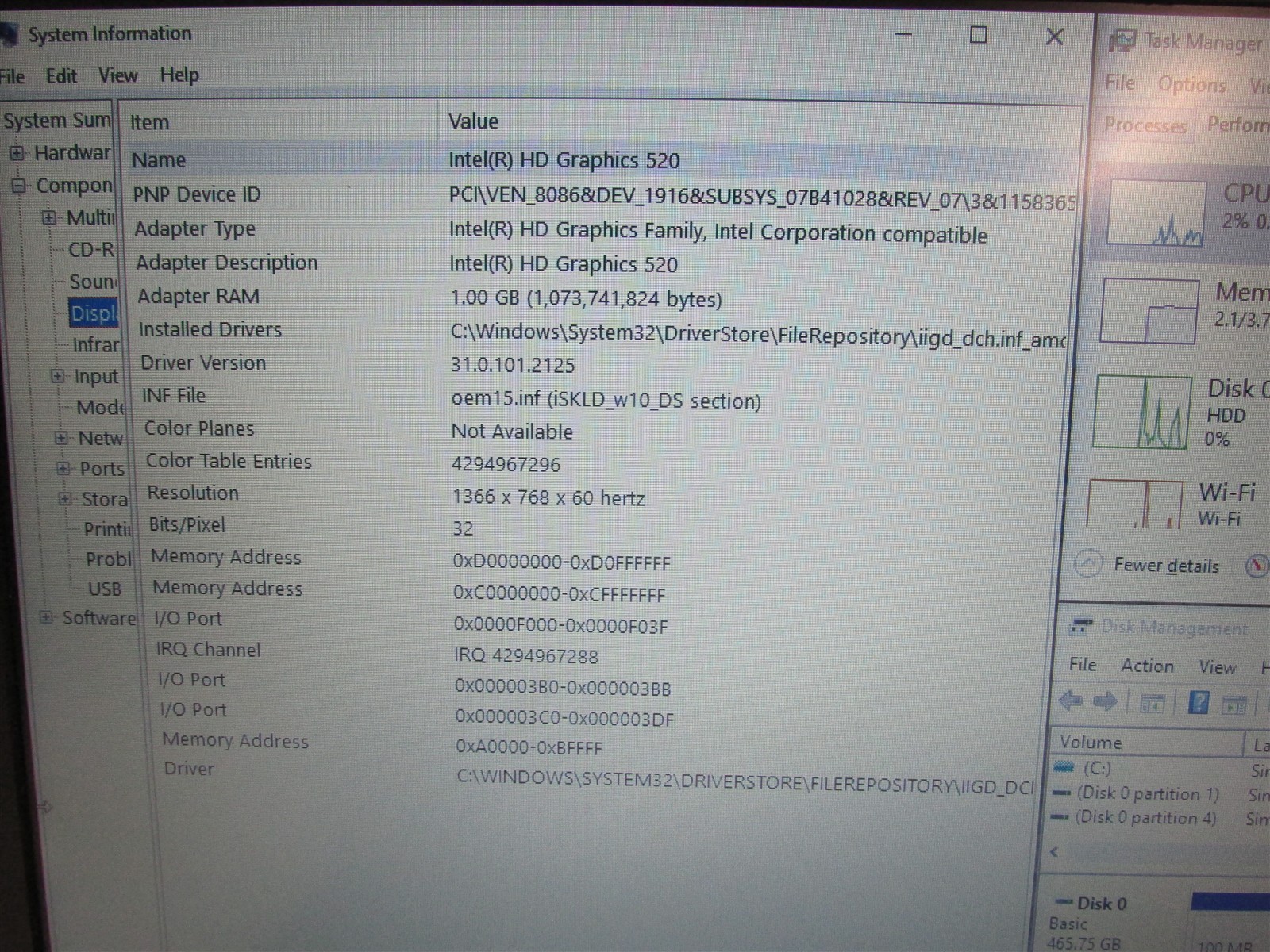Expand the Hardware Resources tree node

17,153
